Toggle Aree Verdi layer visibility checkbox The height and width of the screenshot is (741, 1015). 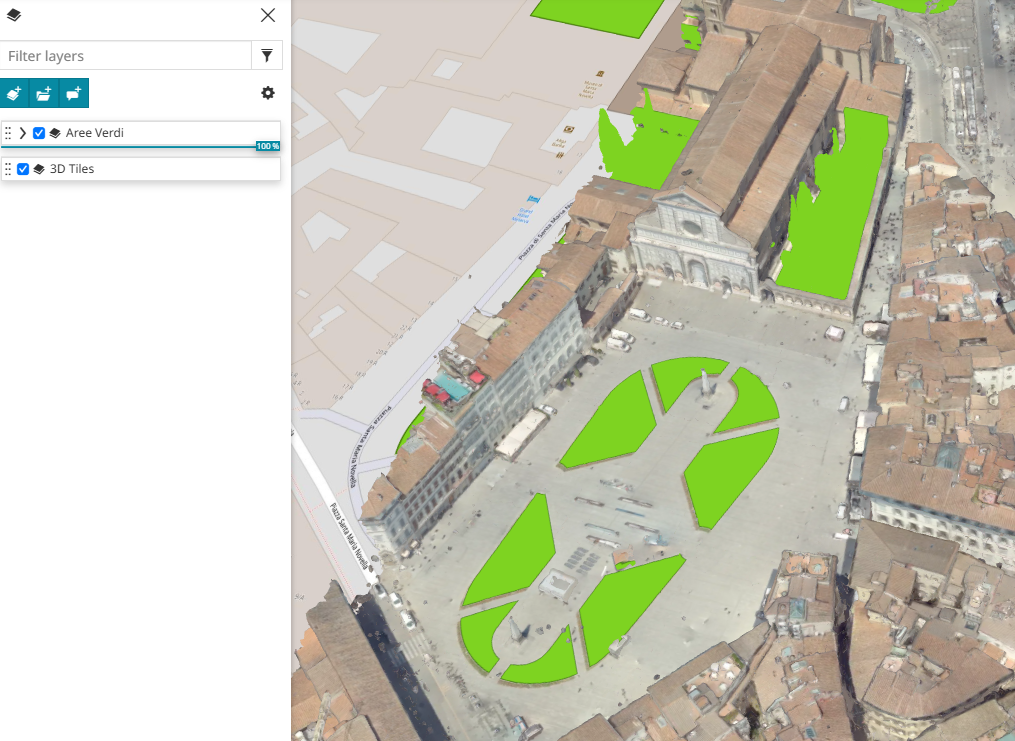pos(39,133)
